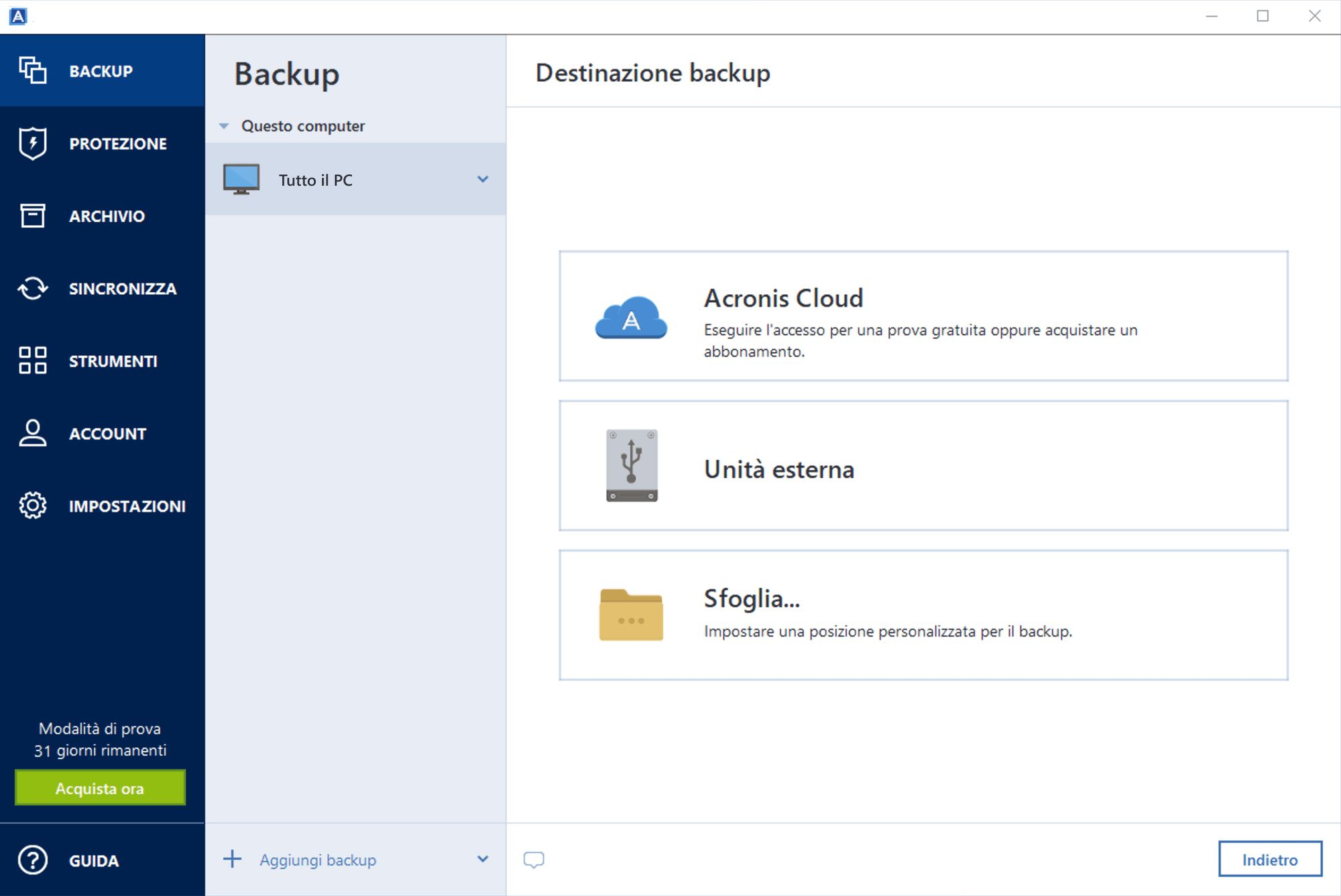Click the plus sign for Aggiungi backup
The width and height of the screenshot is (1341, 896).
pos(232,859)
